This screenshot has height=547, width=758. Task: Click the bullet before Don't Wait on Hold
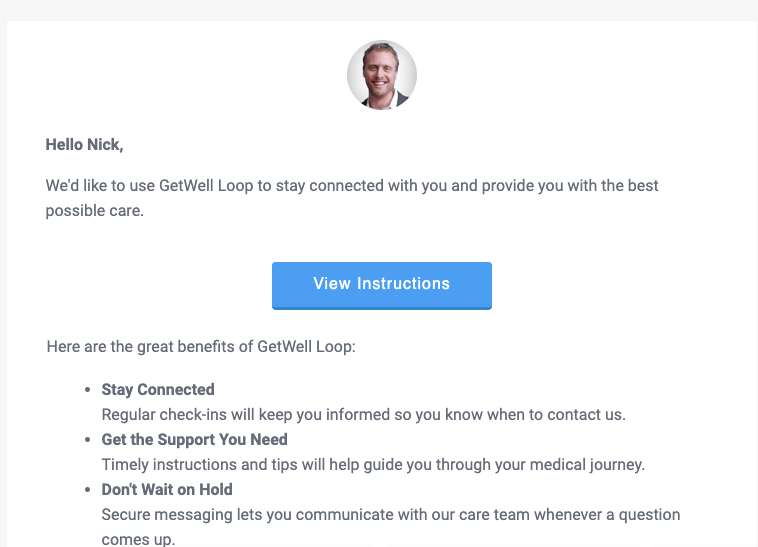tap(87, 489)
